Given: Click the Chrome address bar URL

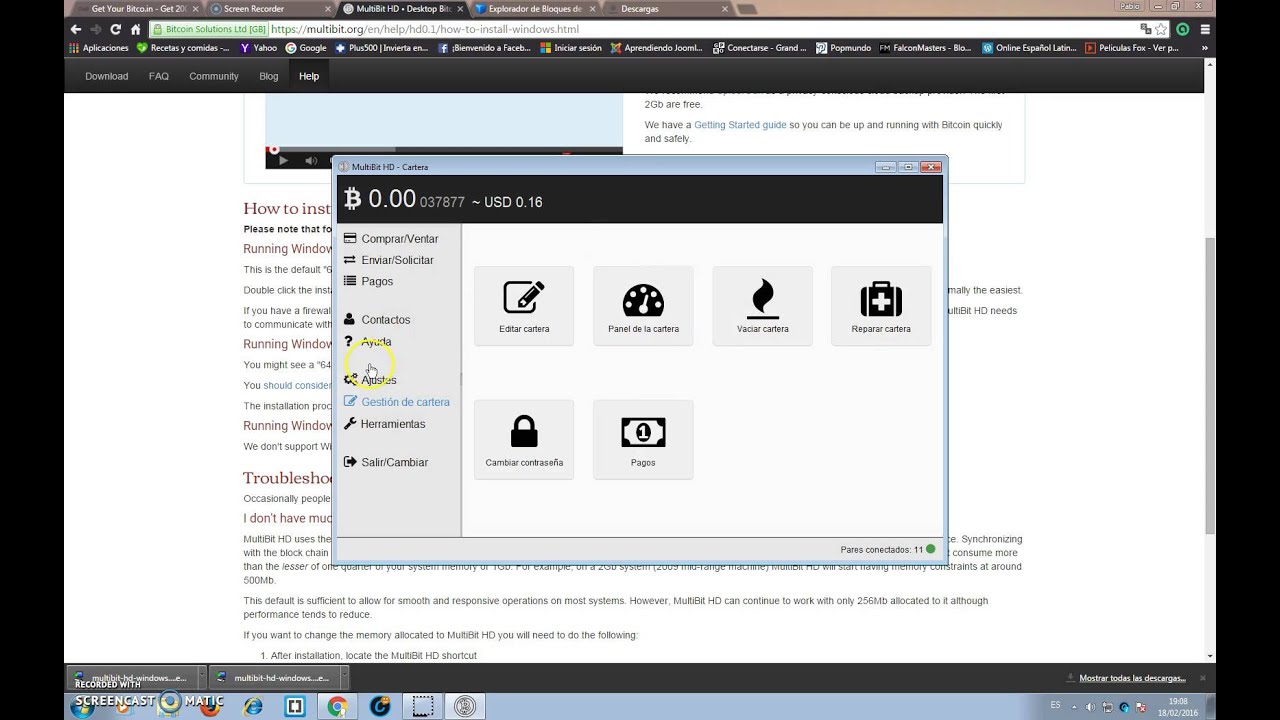Looking at the screenshot, I should pos(425,29).
